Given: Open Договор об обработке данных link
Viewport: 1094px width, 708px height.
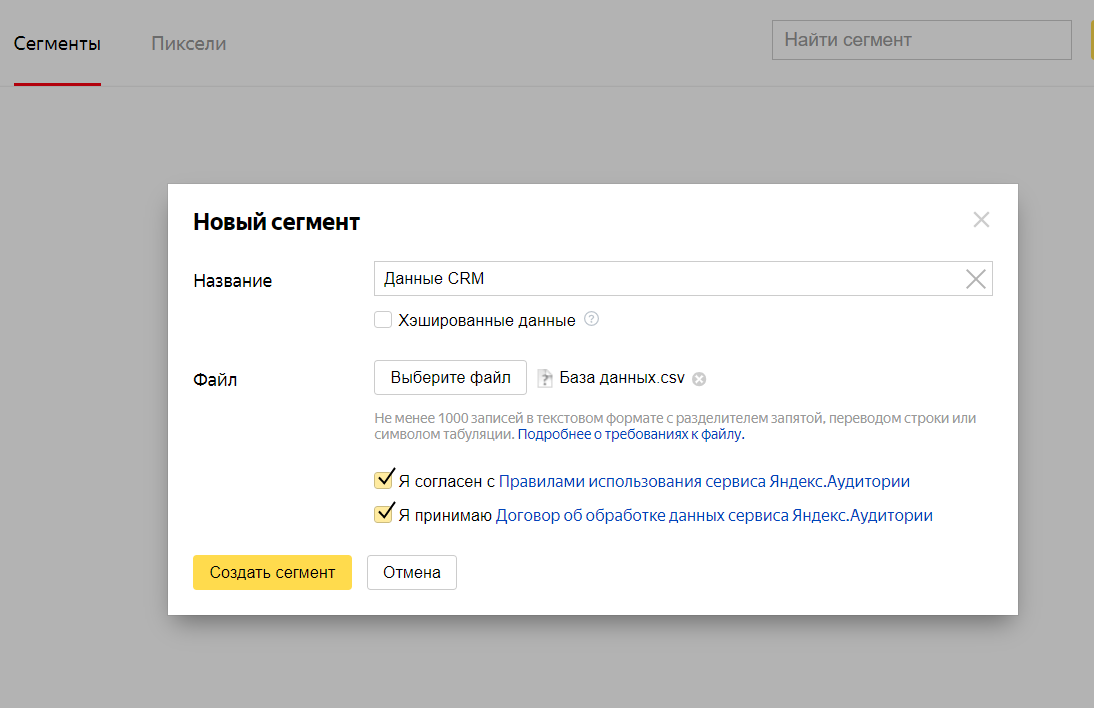Looking at the screenshot, I should [714, 516].
